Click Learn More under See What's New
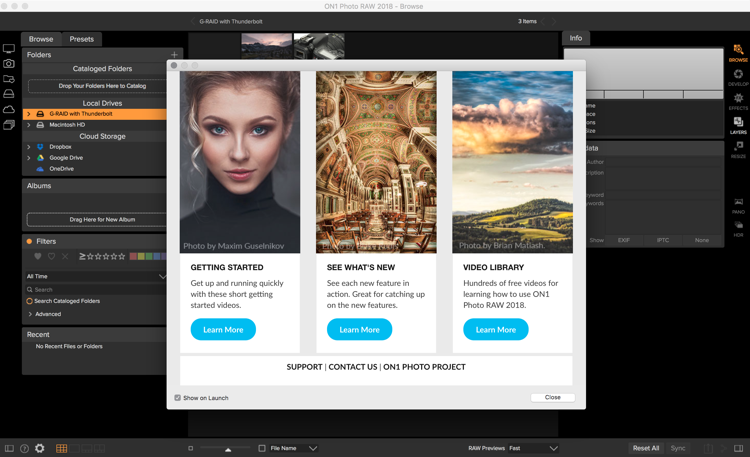 [x=359, y=330]
